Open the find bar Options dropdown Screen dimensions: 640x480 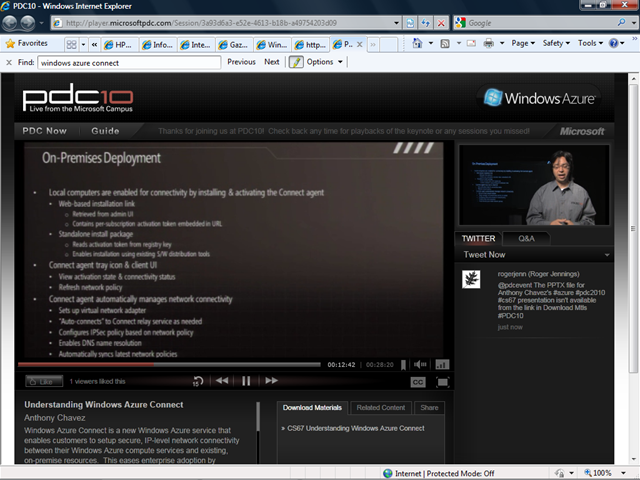coord(323,62)
